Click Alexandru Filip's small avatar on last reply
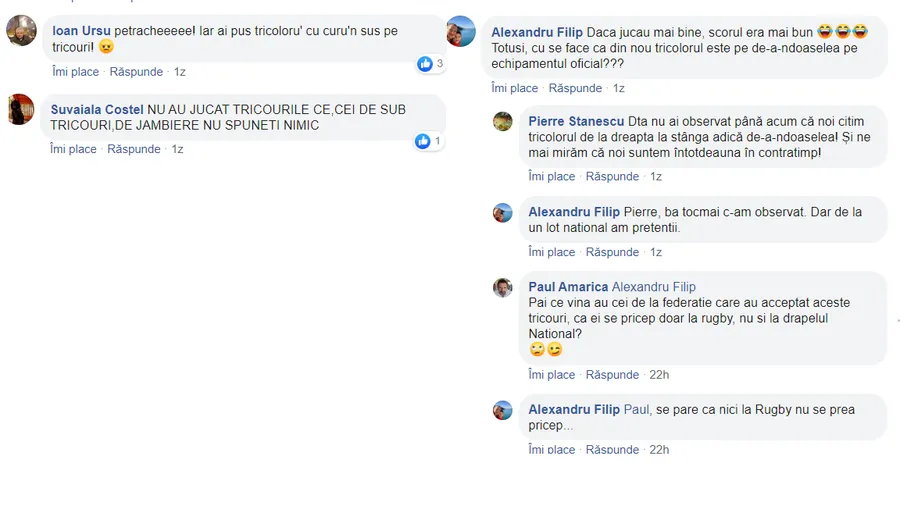 [503, 410]
